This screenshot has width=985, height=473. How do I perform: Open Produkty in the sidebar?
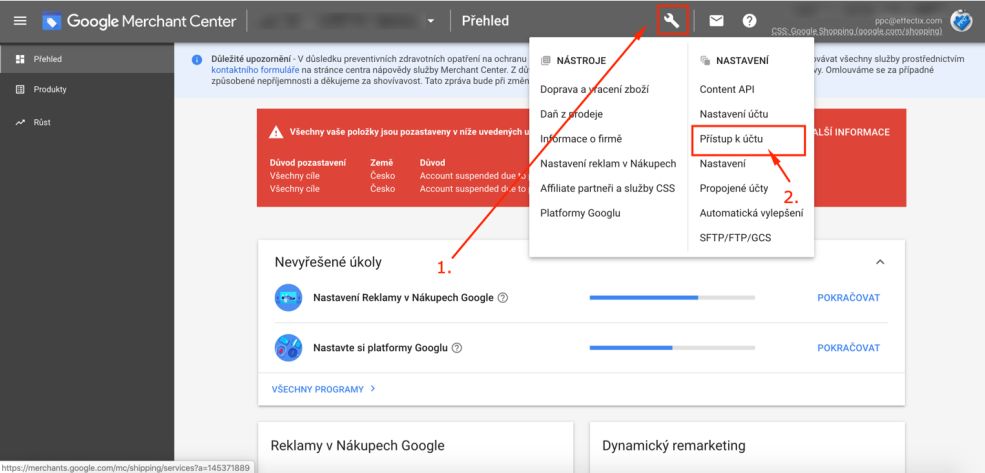tap(87, 89)
